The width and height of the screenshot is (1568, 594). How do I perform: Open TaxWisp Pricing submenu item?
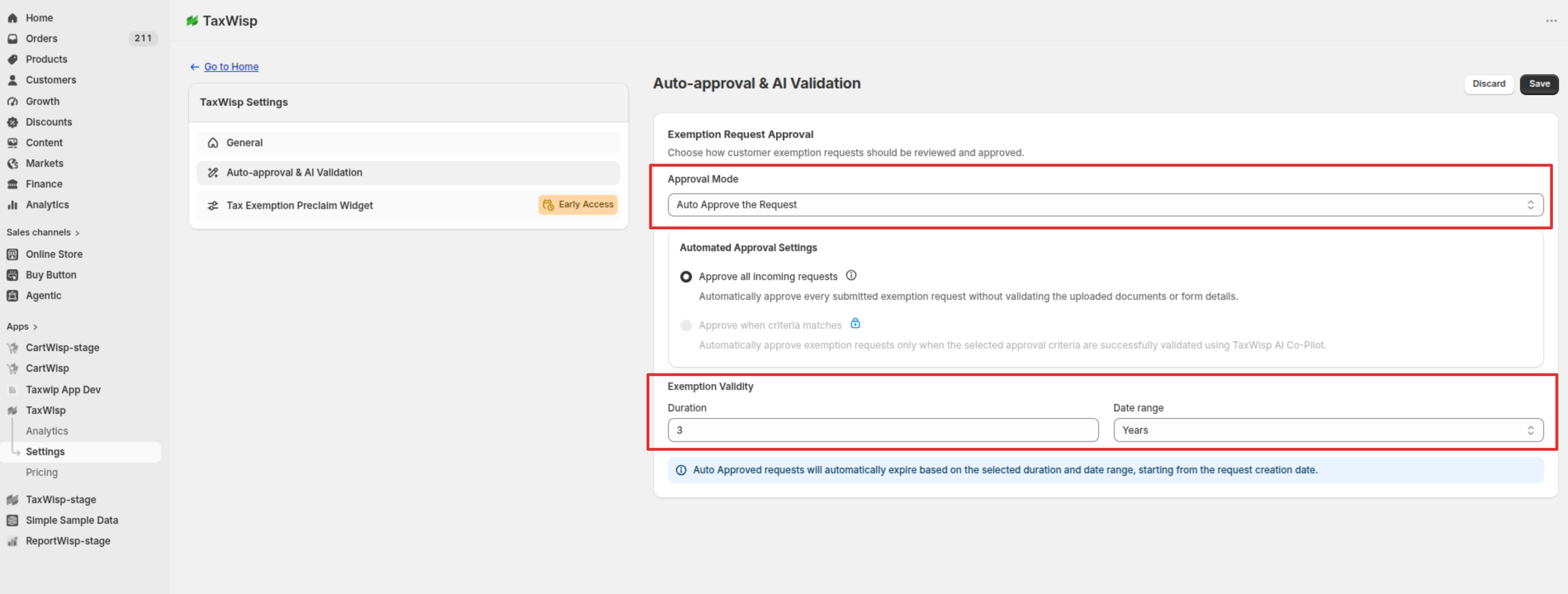coord(41,473)
